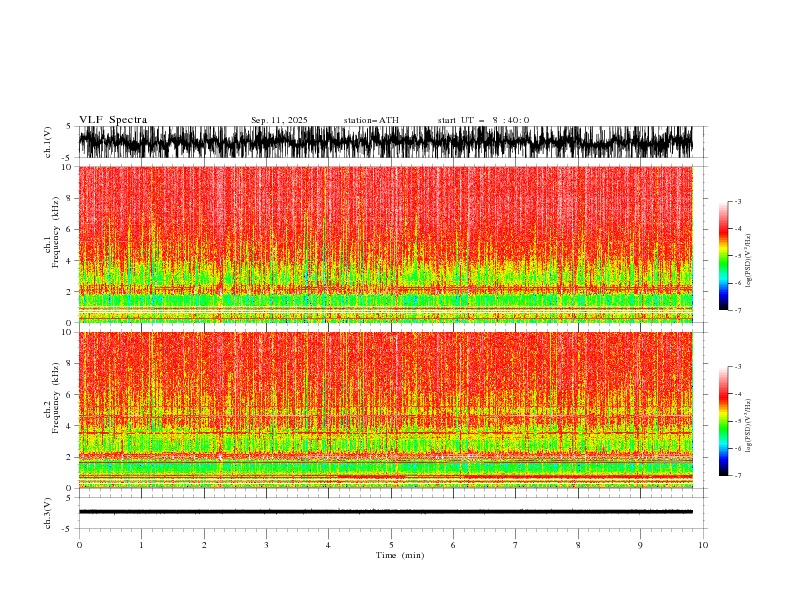Click the time axis tick label '8'

pyautogui.click(x=578, y=545)
